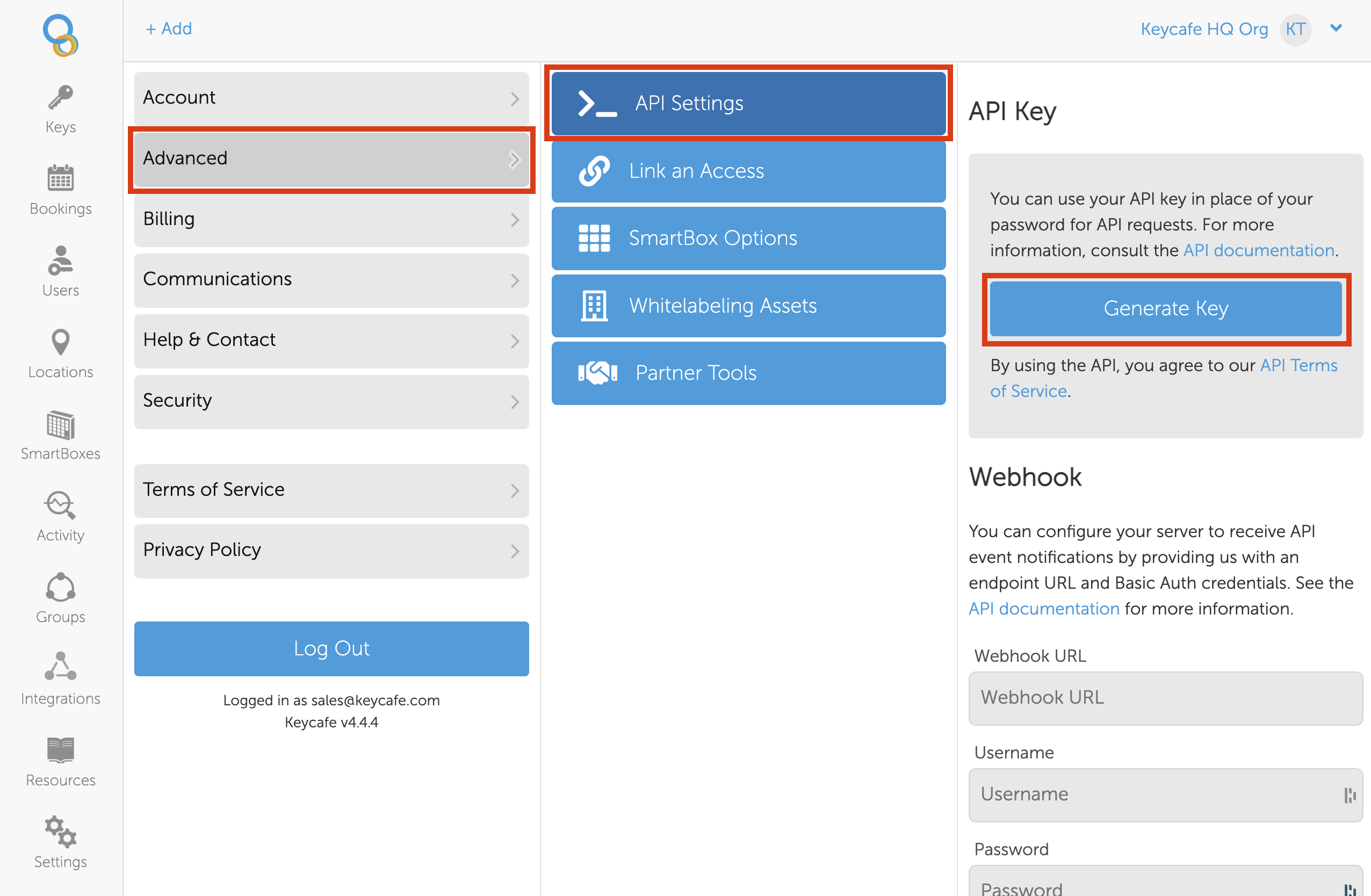This screenshot has width=1371, height=896.
Task: Open the Keys section in sidebar
Action: click(61, 110)
